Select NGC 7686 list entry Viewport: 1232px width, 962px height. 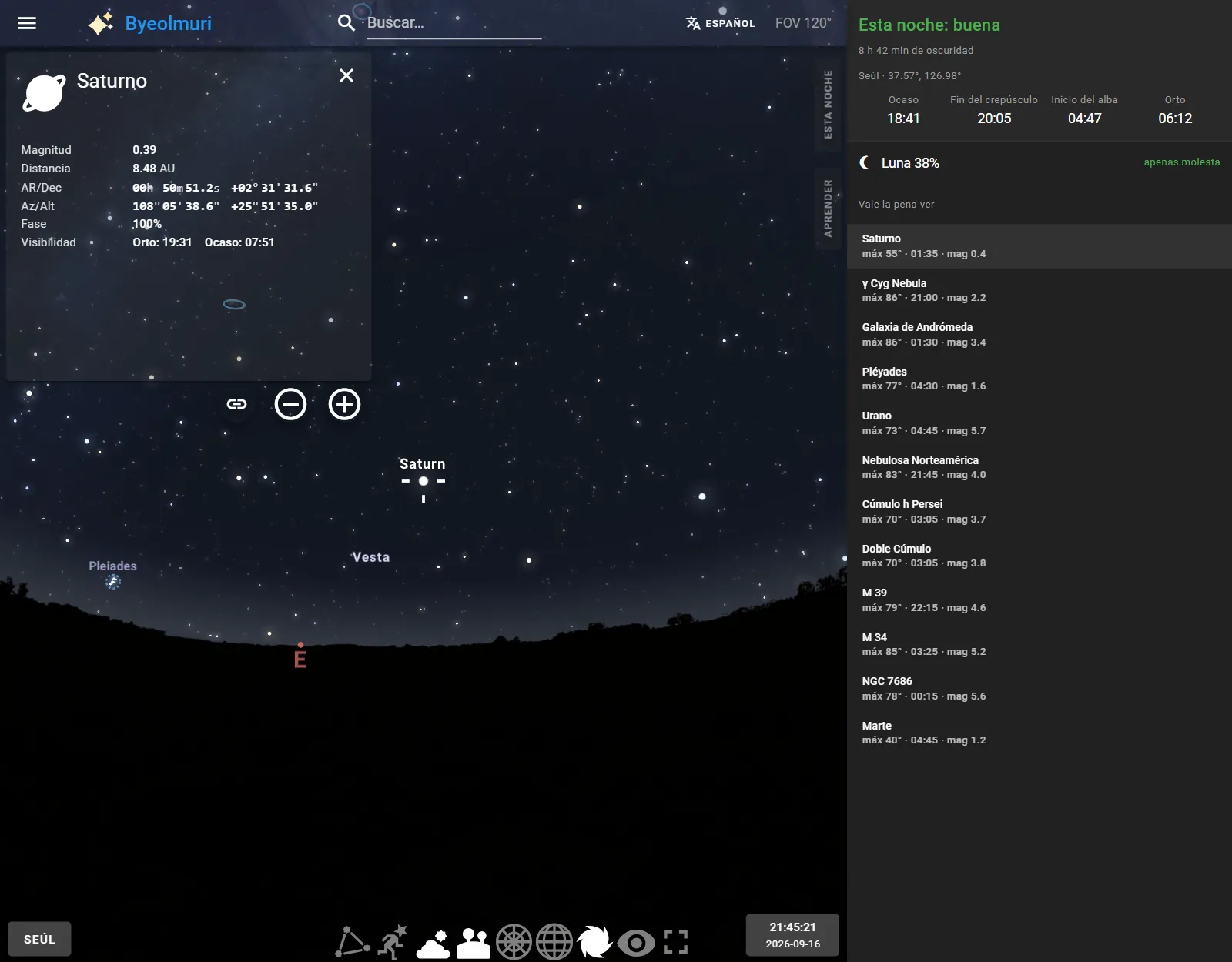tap(1039, 689)
